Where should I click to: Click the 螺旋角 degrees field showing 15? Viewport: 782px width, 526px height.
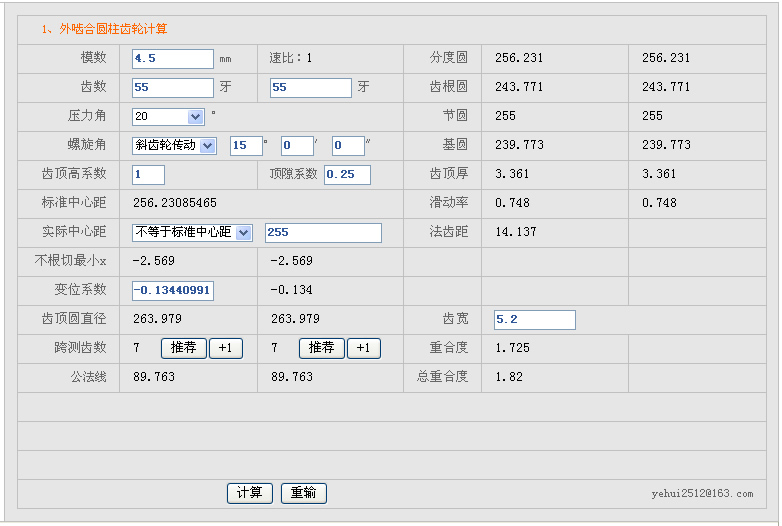[x=246, y=146]
